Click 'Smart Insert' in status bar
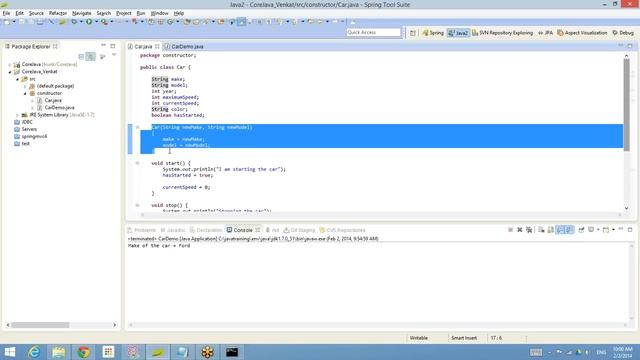The height and width of the screenshot is (360, 640). pyautogui.click(x=464, y=338)
